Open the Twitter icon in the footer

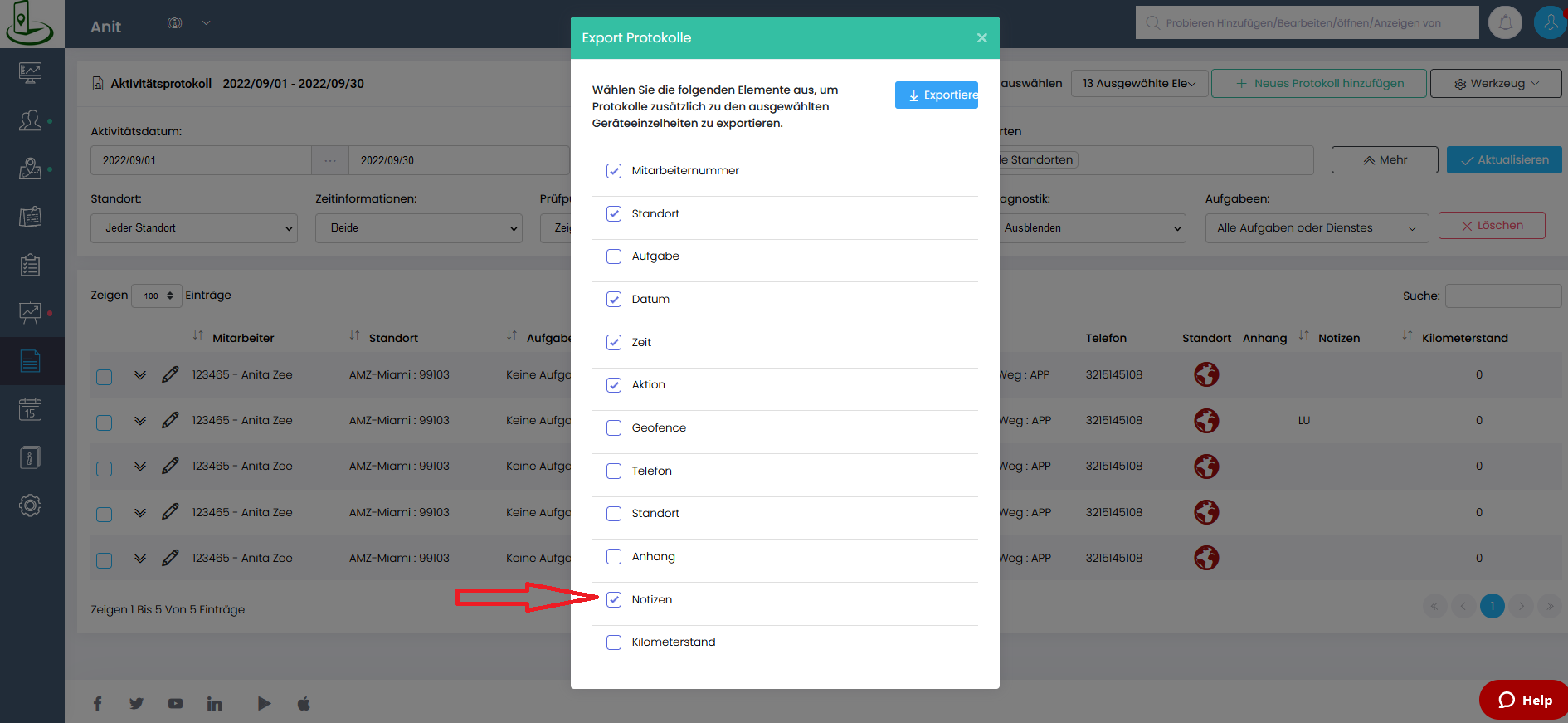point(136,704)
